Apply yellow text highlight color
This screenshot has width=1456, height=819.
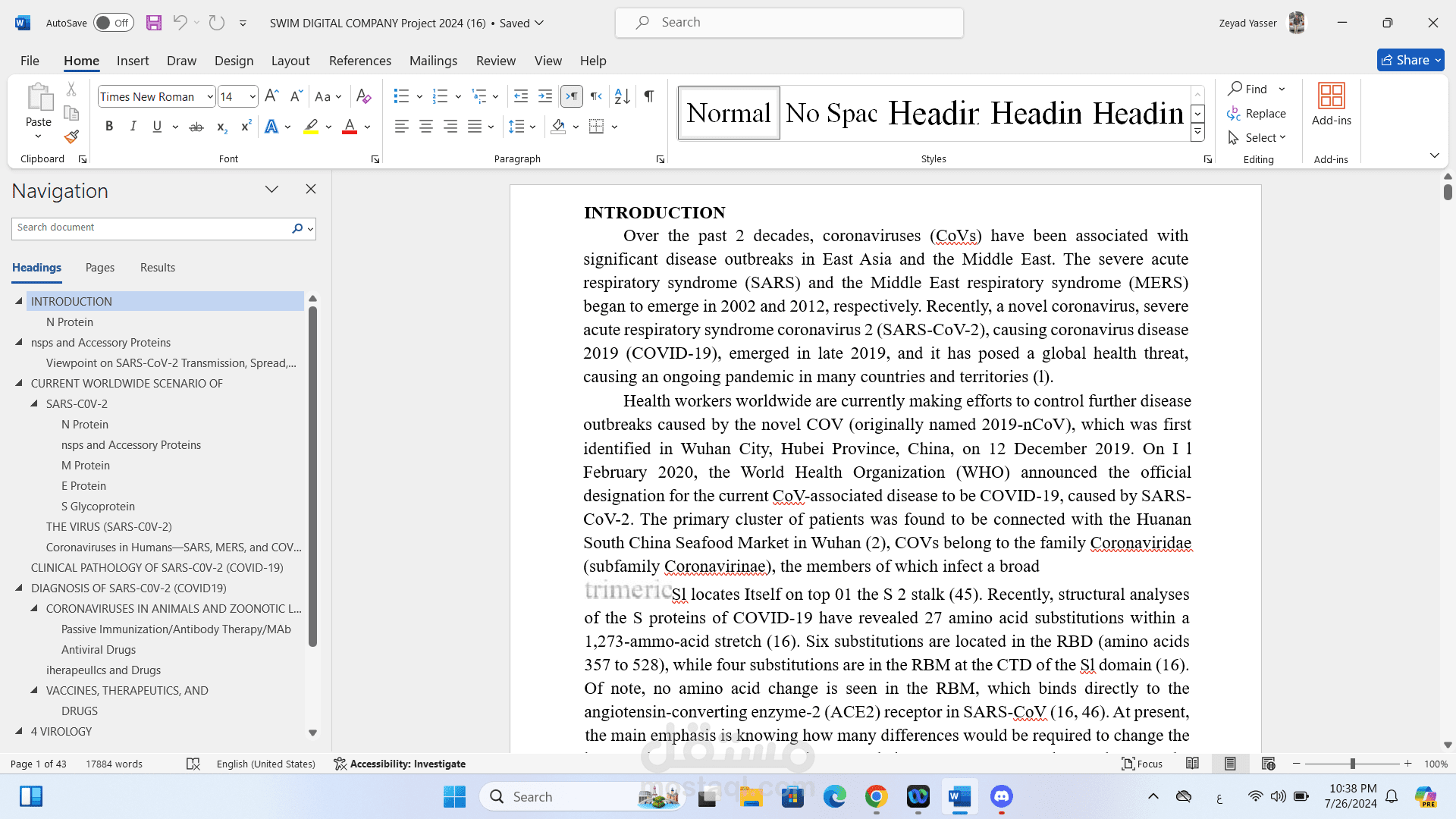311,127
